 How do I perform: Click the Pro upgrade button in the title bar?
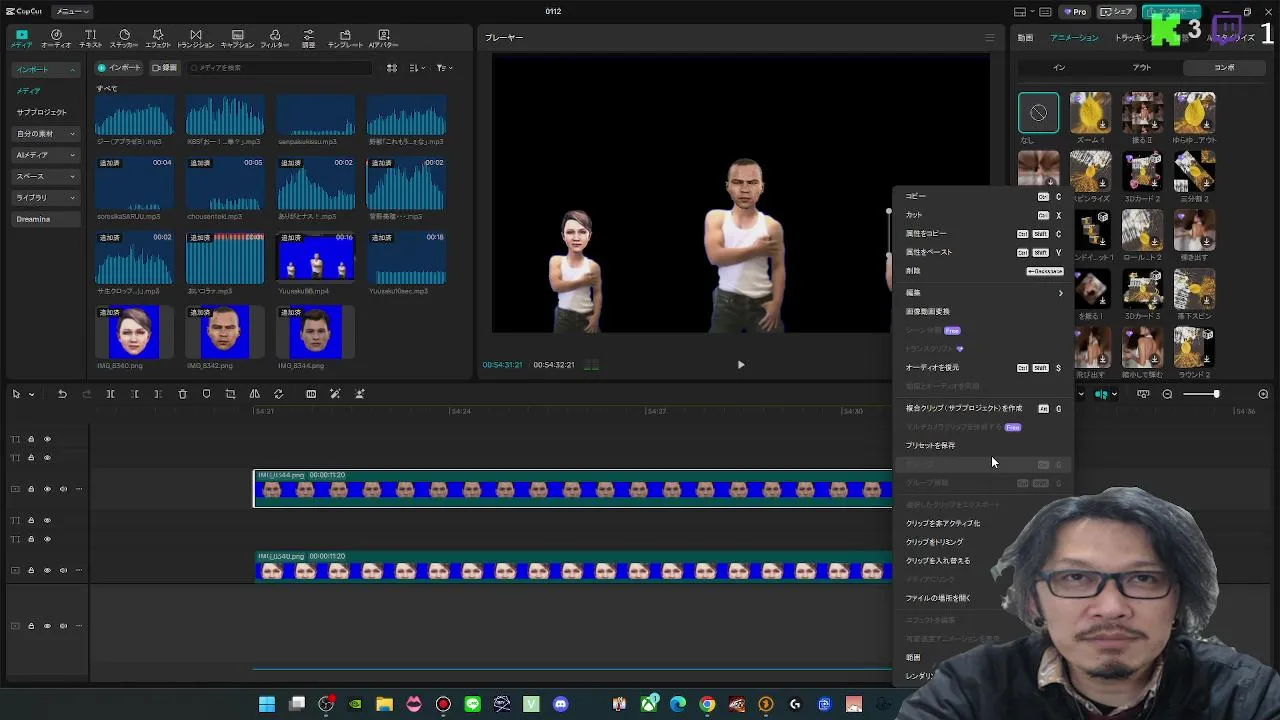point(1075,12)
